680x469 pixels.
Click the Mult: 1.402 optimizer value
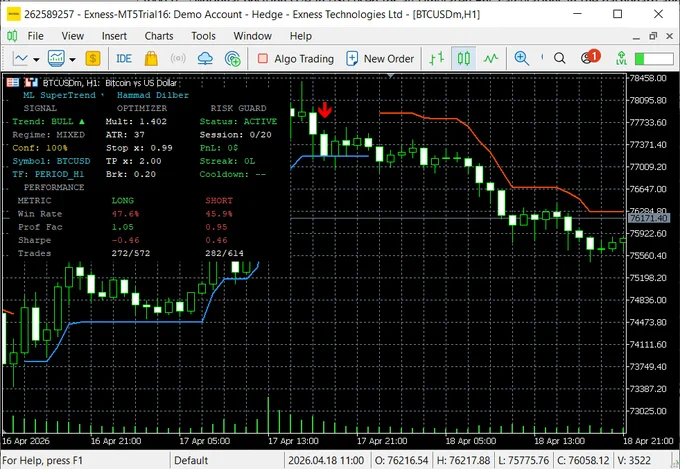(x=136, y=121)
